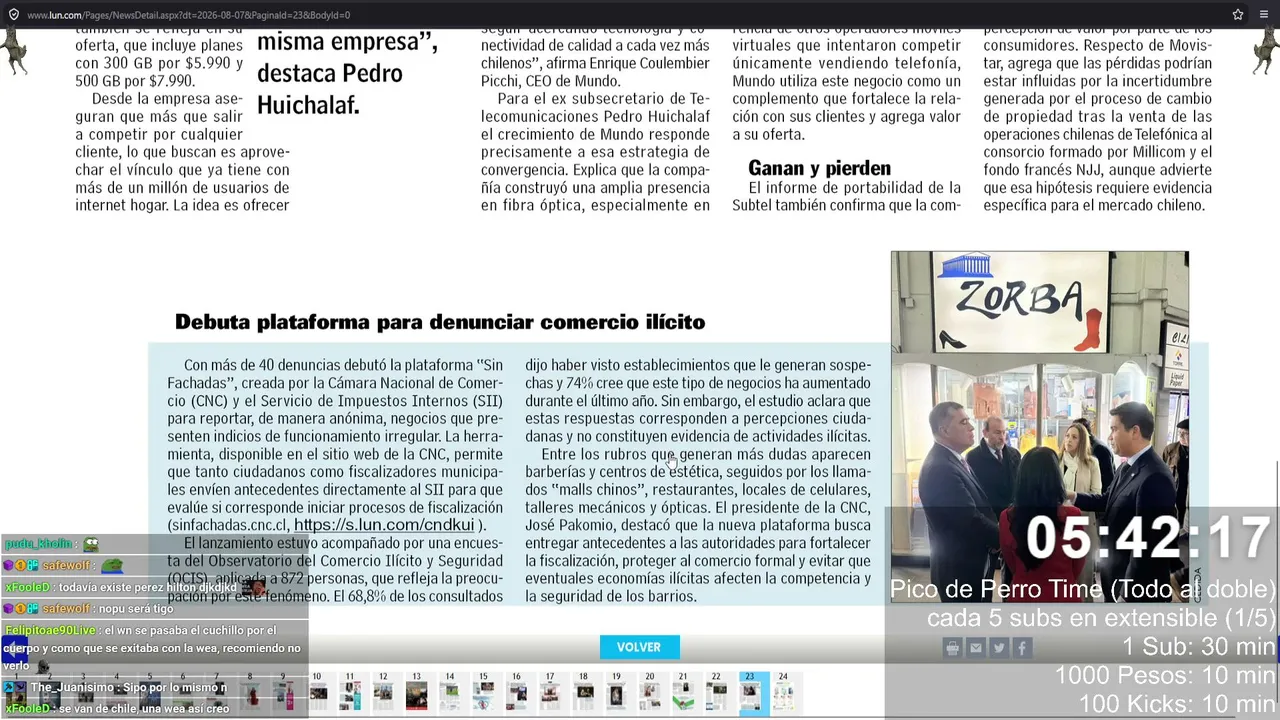Click 'Pico de Perro Time (Todo al doble)' overlay text
The image size is (1280, 720).
[x=1083, y=589]
